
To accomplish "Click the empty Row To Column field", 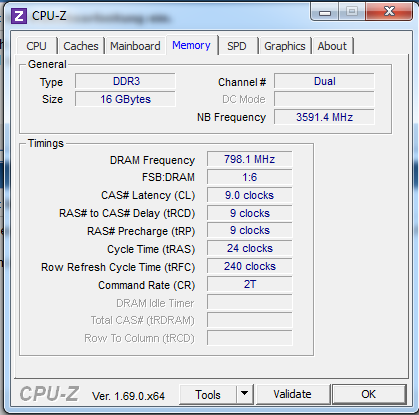I will click(250, 338).
